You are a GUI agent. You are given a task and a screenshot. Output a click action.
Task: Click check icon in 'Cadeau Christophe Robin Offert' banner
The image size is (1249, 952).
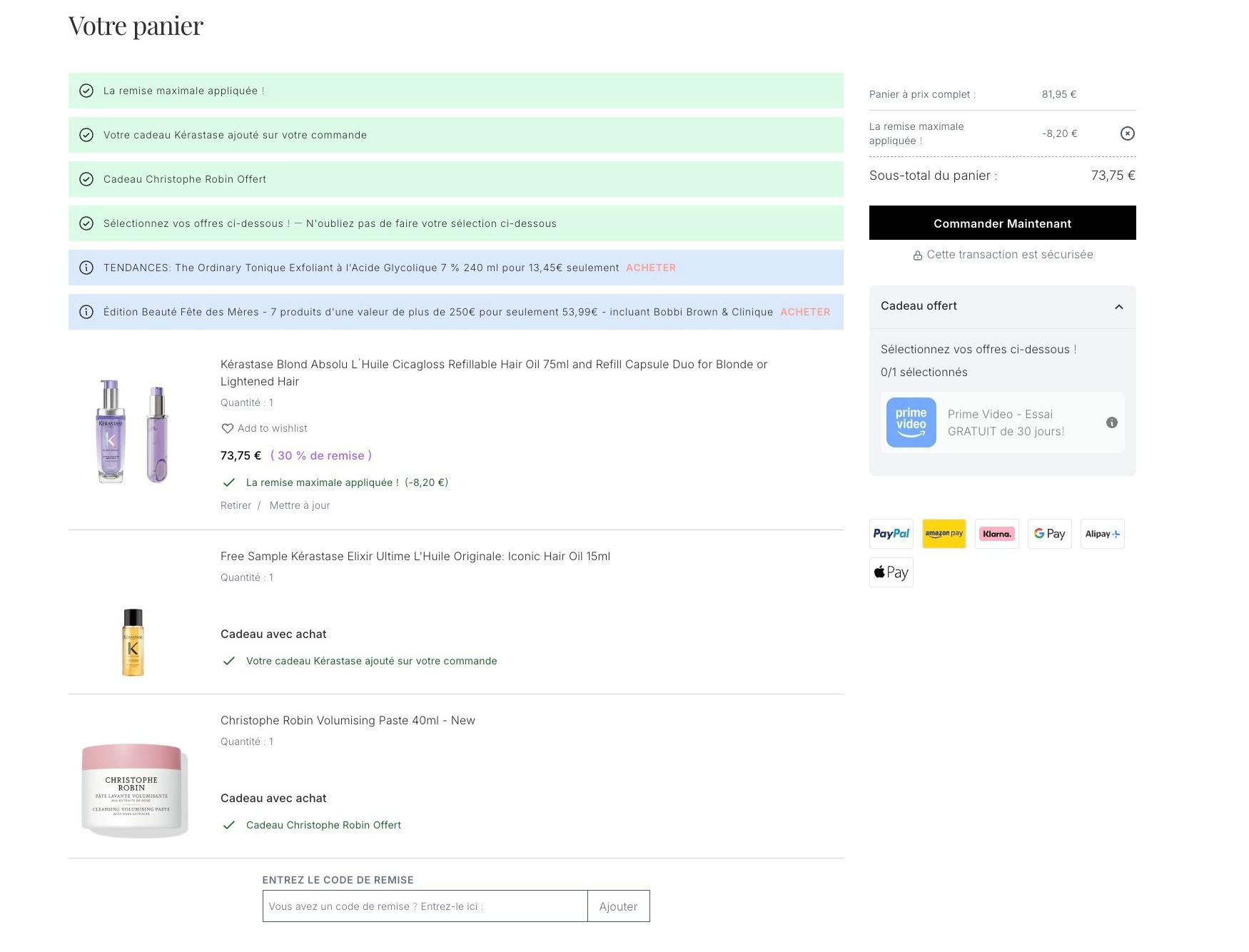click(x=86, y=179)
